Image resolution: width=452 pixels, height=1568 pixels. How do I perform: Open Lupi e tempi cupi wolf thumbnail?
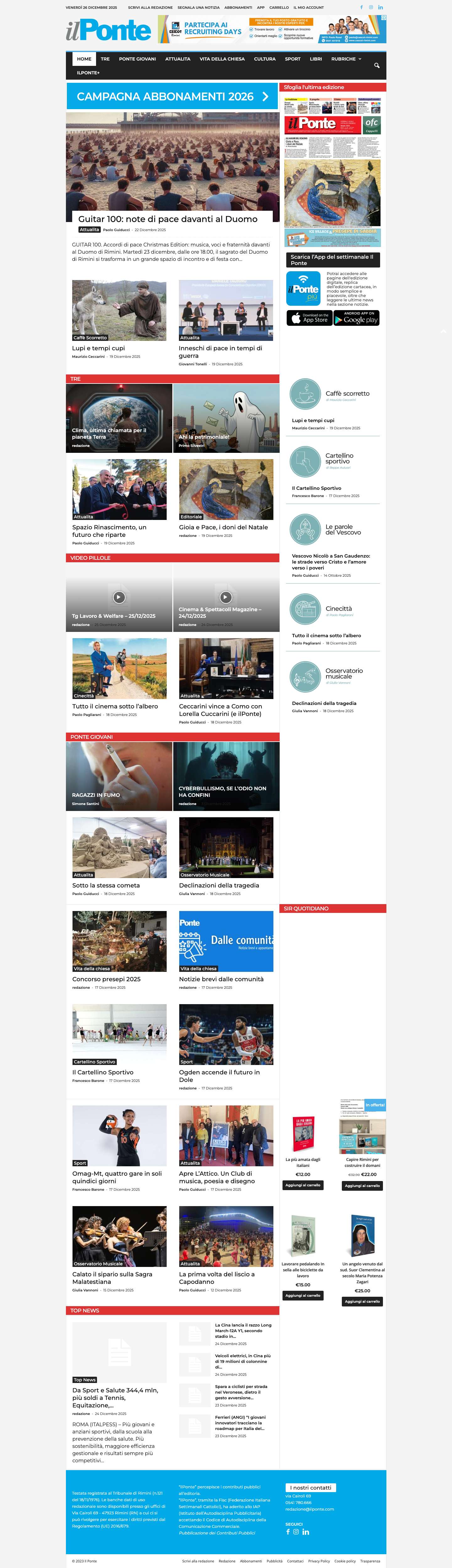click(119, 310)
